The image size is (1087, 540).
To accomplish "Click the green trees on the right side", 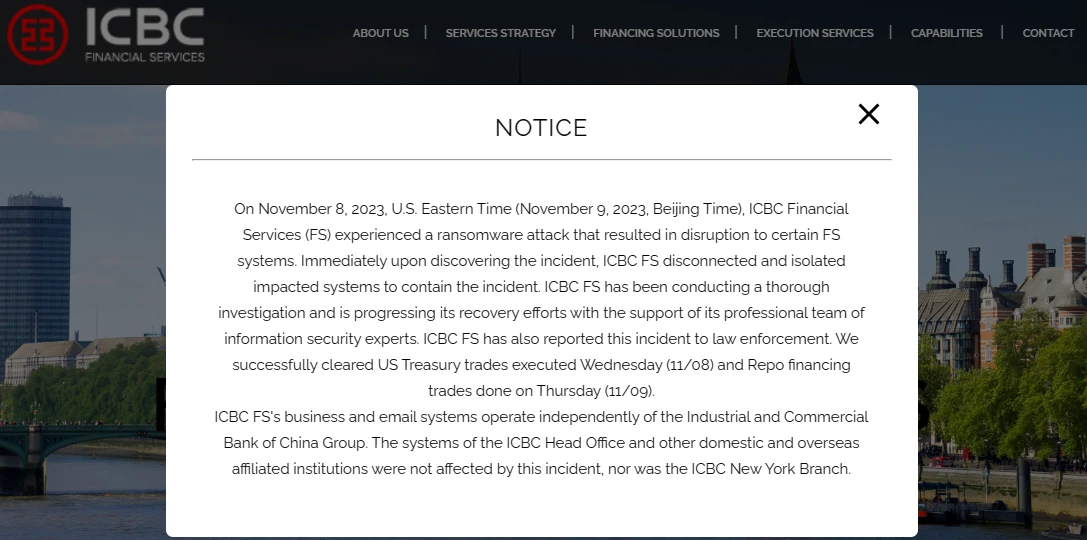I will click(1010, 400).
